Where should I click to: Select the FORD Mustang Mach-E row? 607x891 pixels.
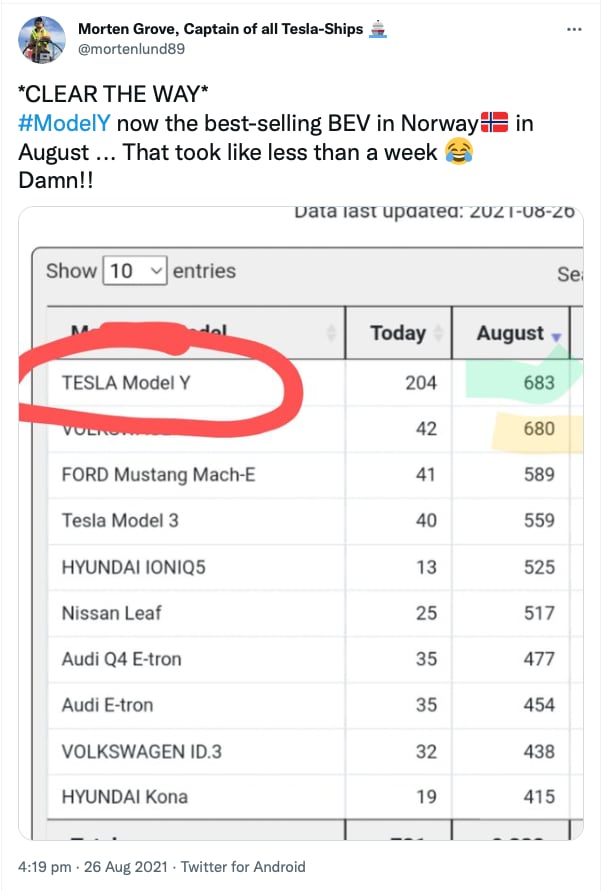click(315, 474)
